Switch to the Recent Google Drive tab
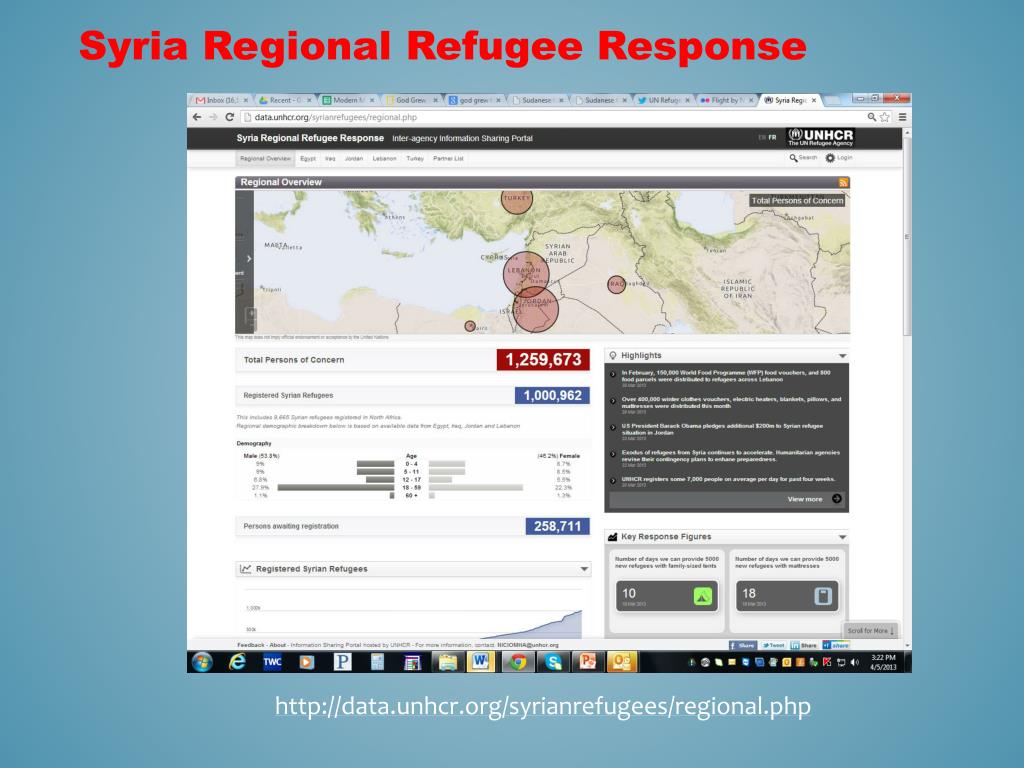 282,100
